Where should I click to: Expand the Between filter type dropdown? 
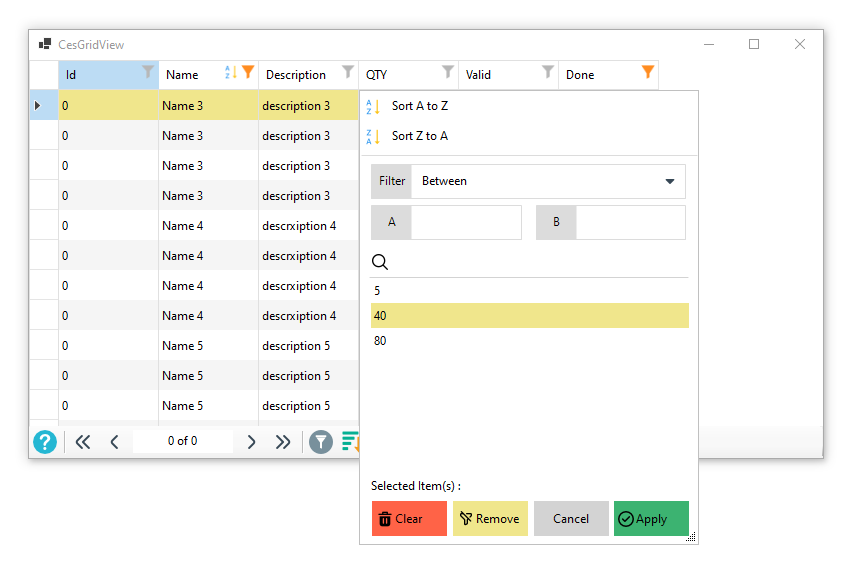669,182
